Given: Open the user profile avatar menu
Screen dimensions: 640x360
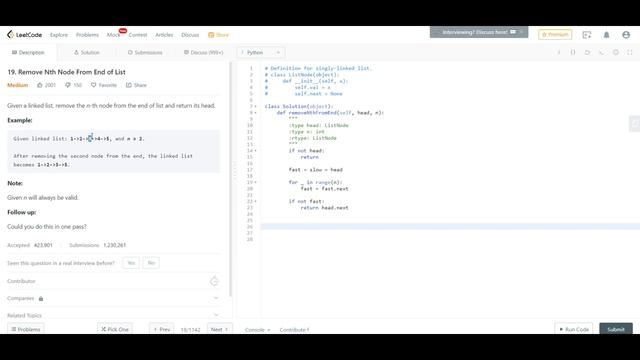Looking at the screenshot, I should [626, 35].
